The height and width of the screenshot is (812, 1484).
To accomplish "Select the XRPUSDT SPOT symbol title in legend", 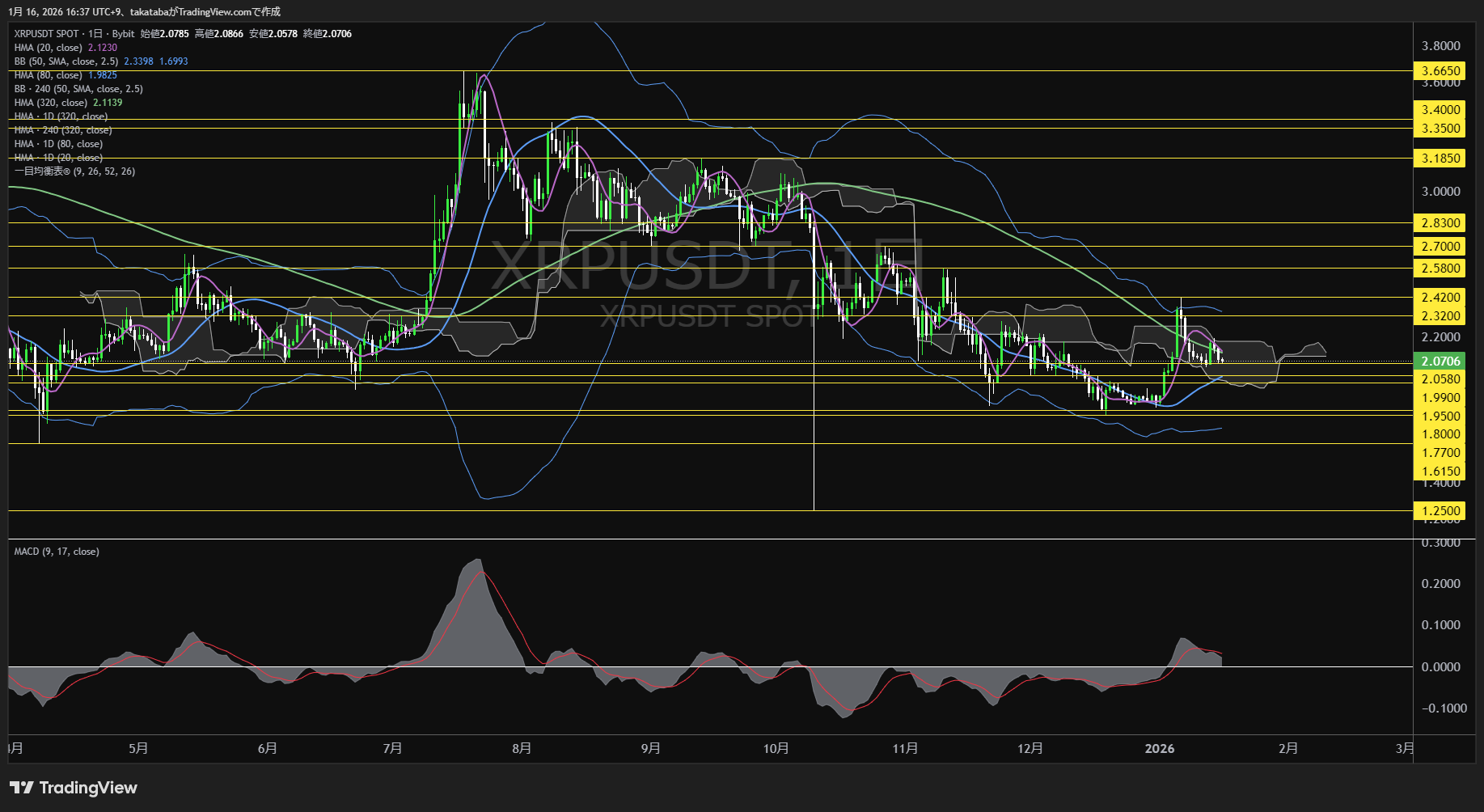I will 46,34.
